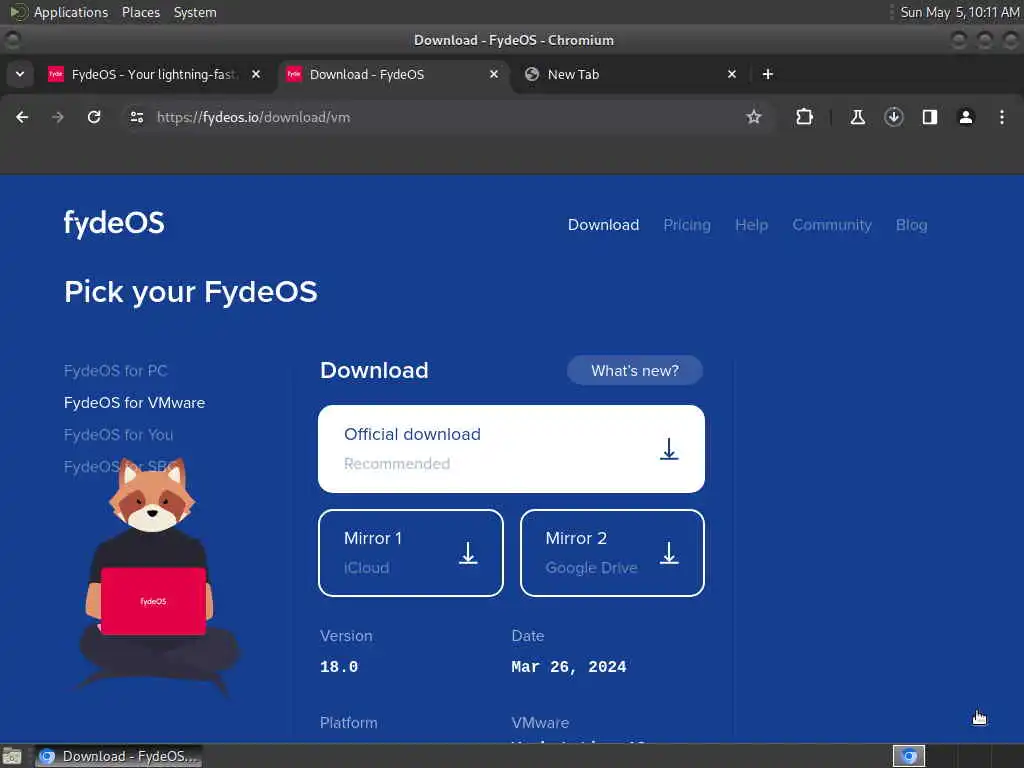
Task: Click the Official download card
Action: pos(511,449)
